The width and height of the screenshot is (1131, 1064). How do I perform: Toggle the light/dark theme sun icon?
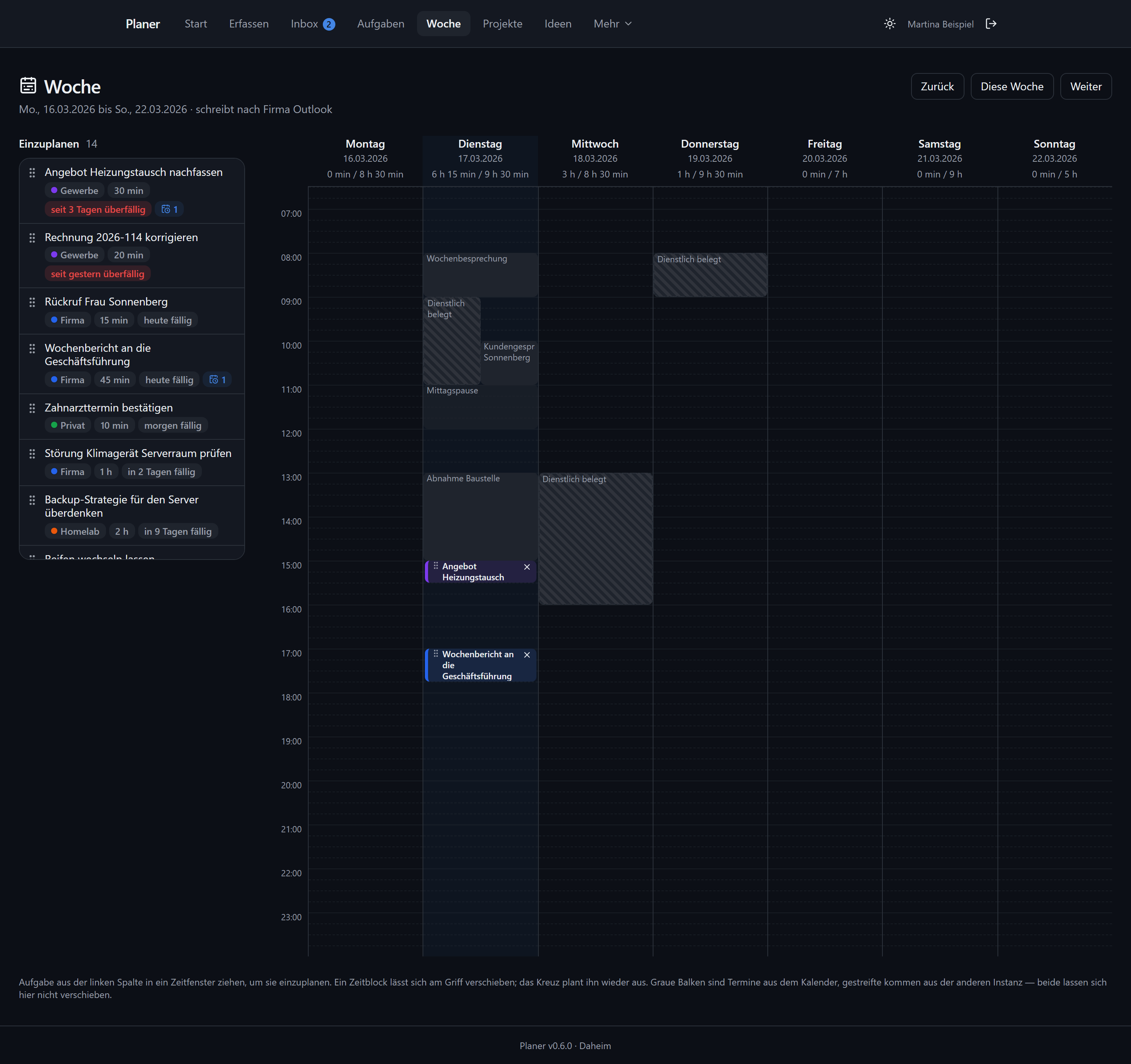pos(890,24)
